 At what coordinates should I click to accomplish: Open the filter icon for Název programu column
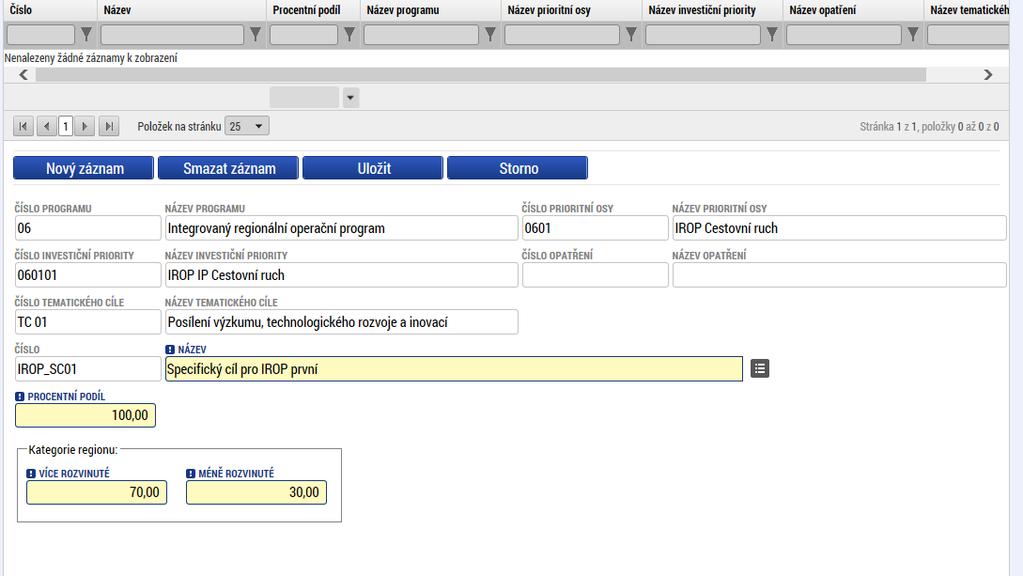tap(491, 35)
